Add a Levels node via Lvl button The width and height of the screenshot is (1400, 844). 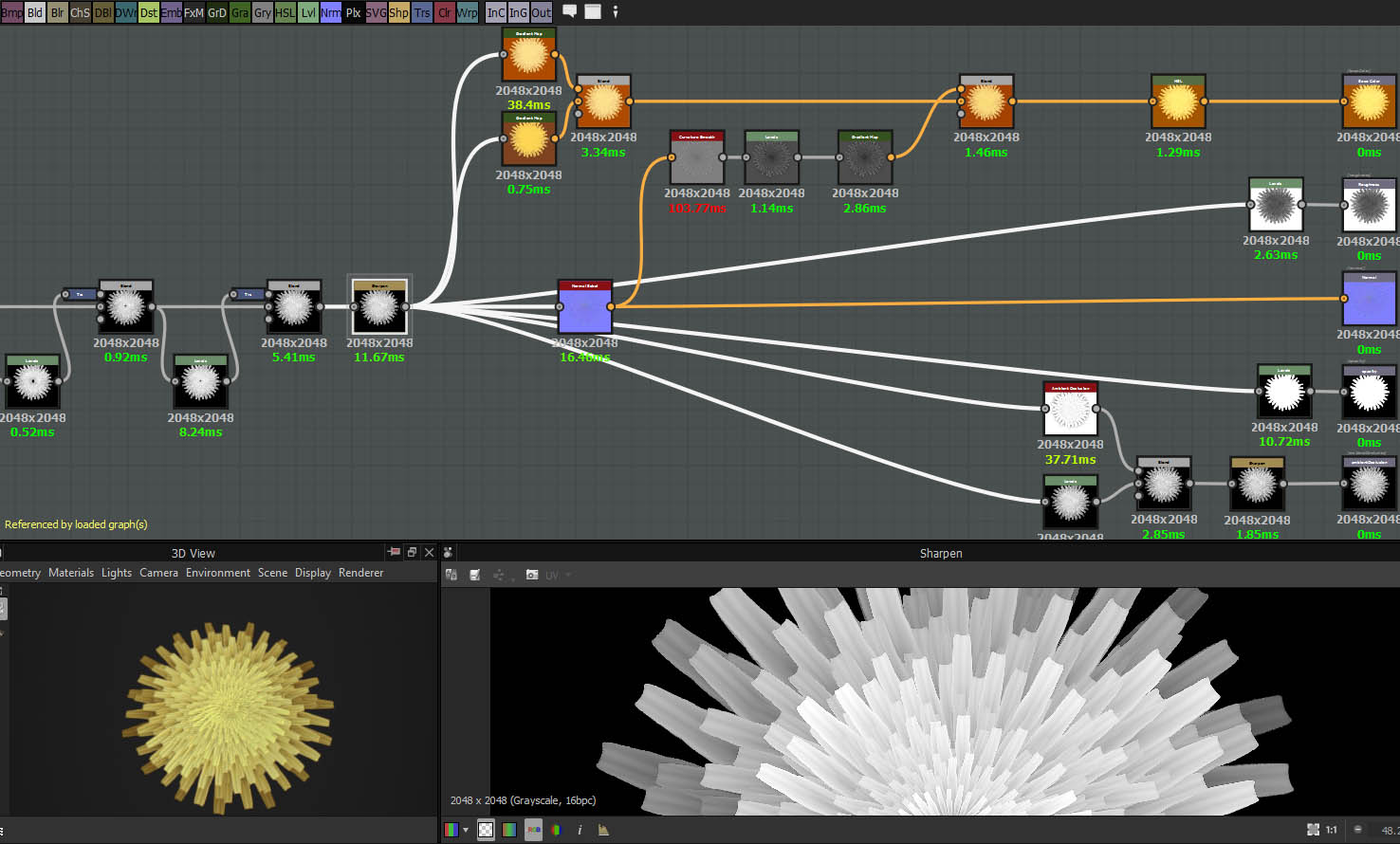(308, 12)
